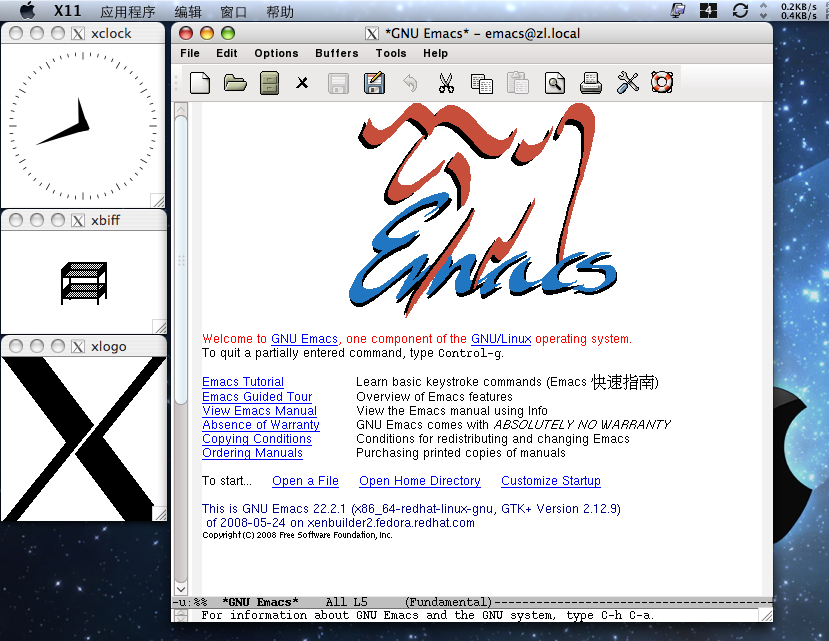
Task: Follow the GNU/Linux link
Action: point(501,339)
